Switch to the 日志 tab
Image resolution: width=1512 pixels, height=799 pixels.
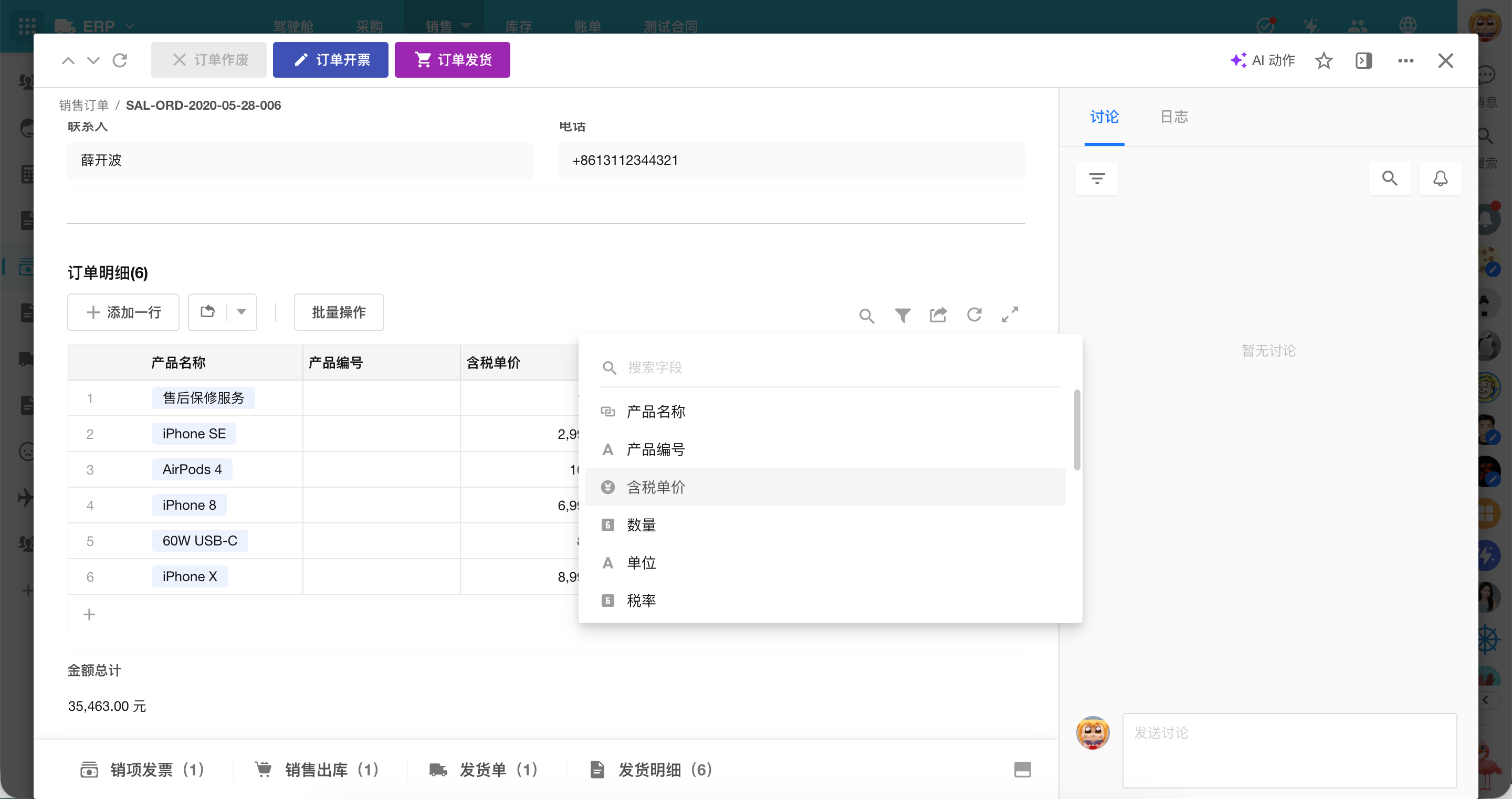point(1174,117)
